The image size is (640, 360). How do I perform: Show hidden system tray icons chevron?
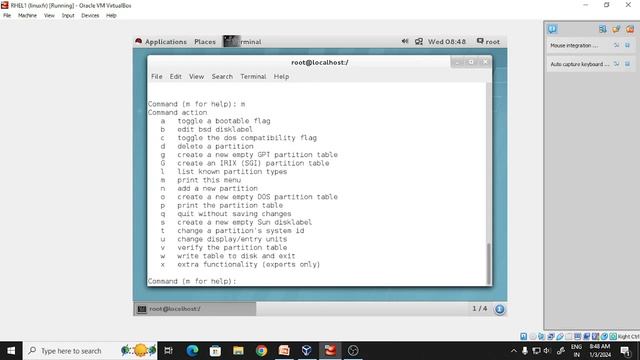click(513, 351)
